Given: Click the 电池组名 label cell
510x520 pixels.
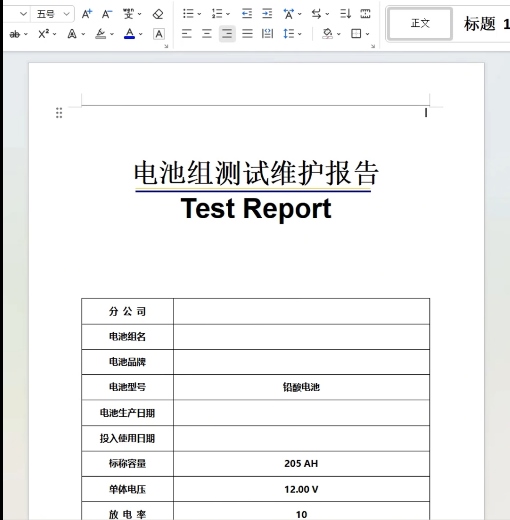Looking at the screenshot, I should click(x=127, y=337).
